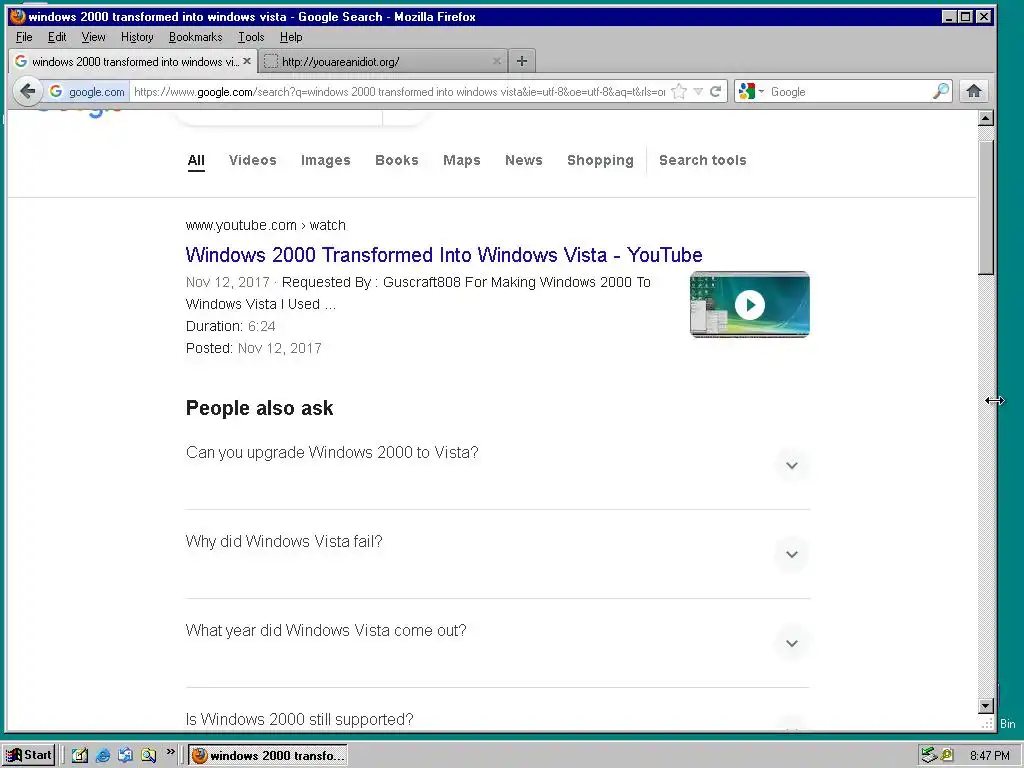Viewport: 1024px width, 768px height.
Task: Go back using the back arrow button
Action: point(27,91)
